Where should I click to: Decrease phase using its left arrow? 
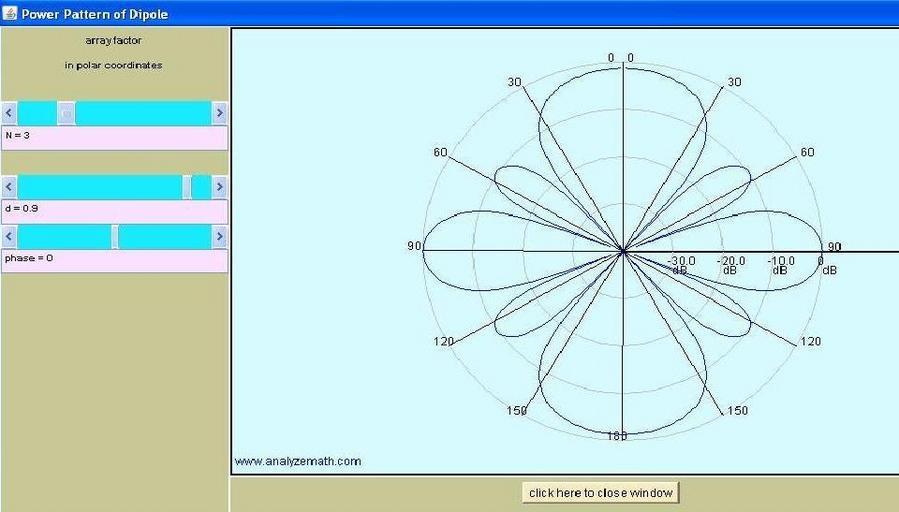(9, 237)
